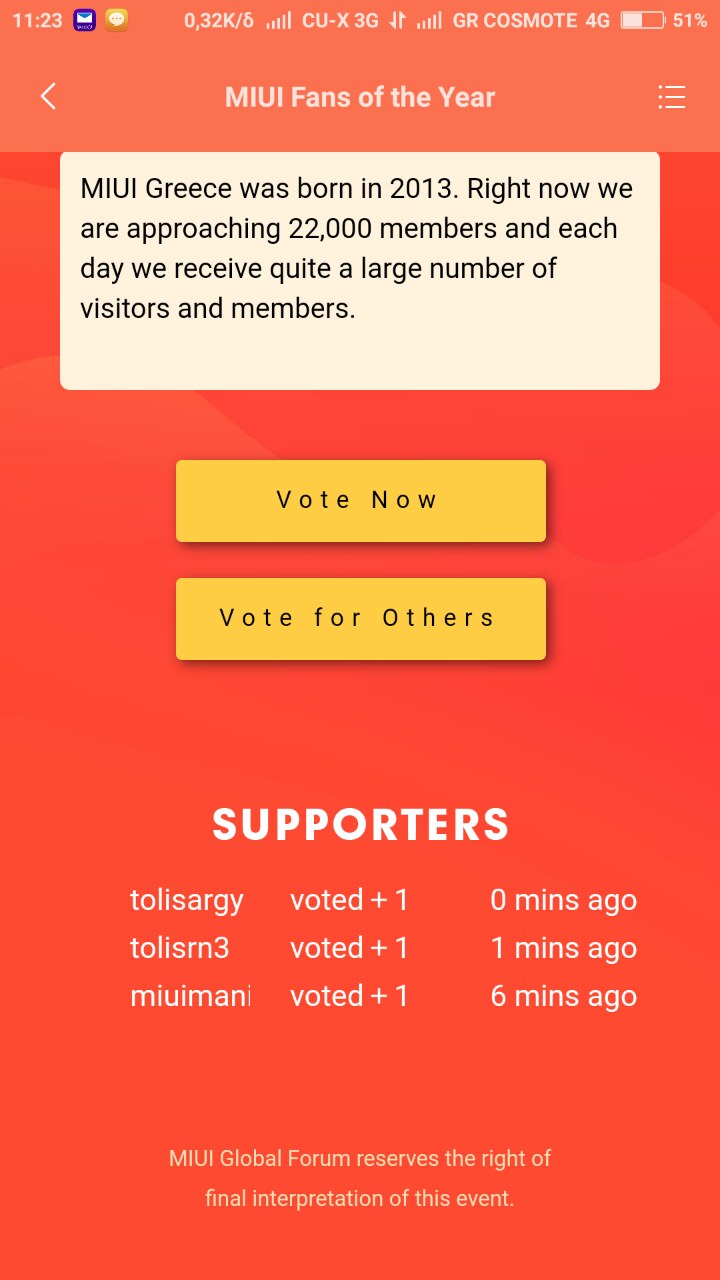Image resolution: width=720 pixels, height=1280 pixels.
Task: Tap the SUPPORTERS heading
Action: point(360,825)
